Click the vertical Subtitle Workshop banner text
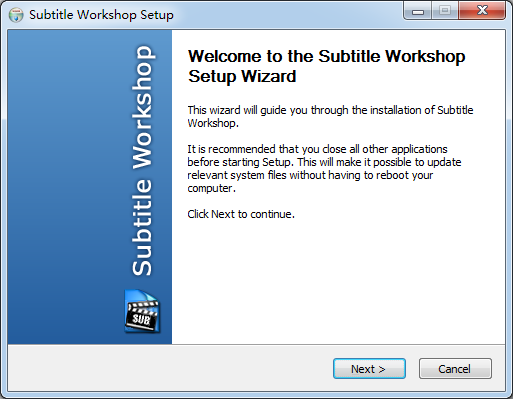This screenshot has height=399, width=513. tap(142, 161)
